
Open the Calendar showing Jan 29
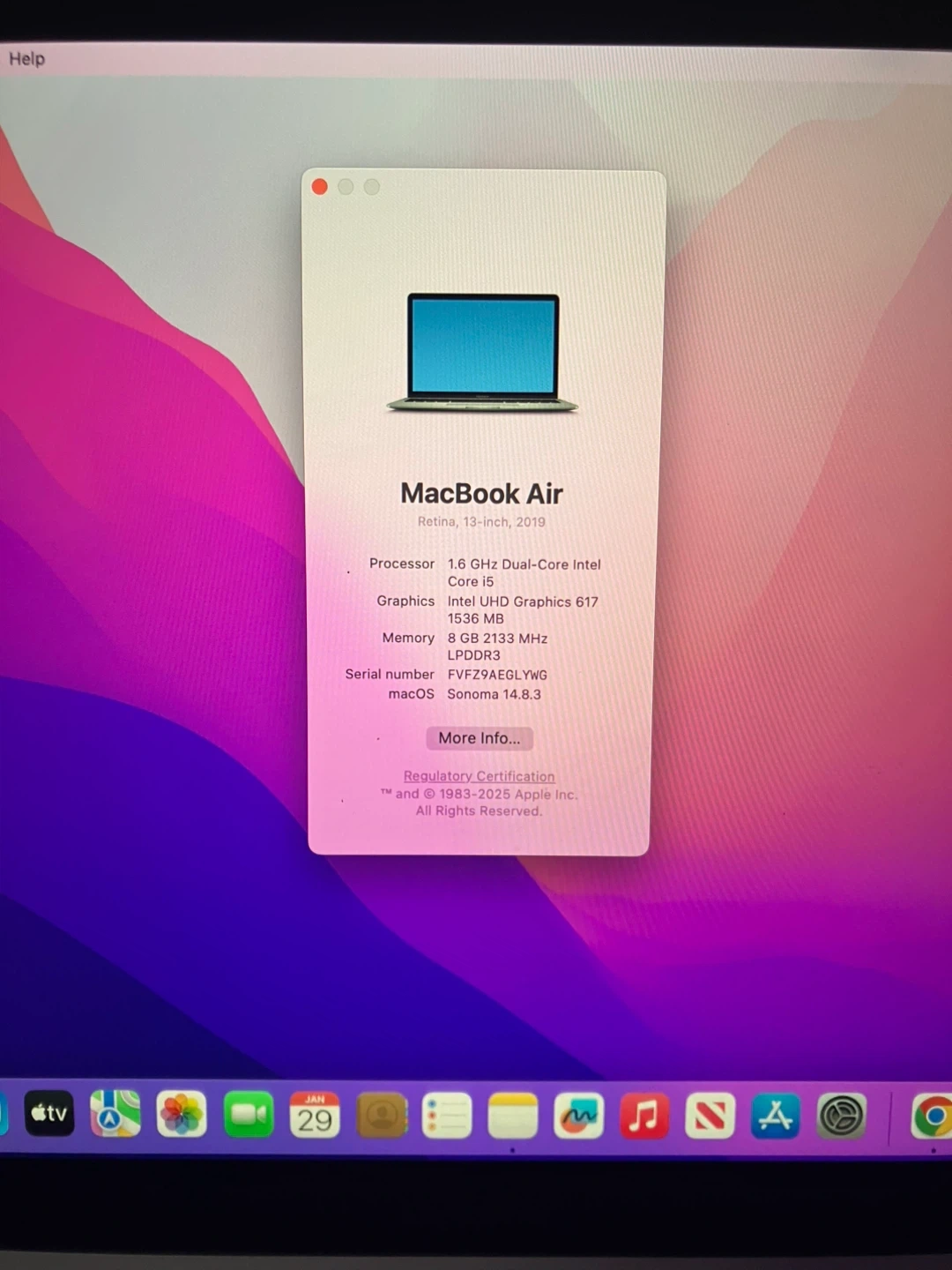click(315, 1115)
